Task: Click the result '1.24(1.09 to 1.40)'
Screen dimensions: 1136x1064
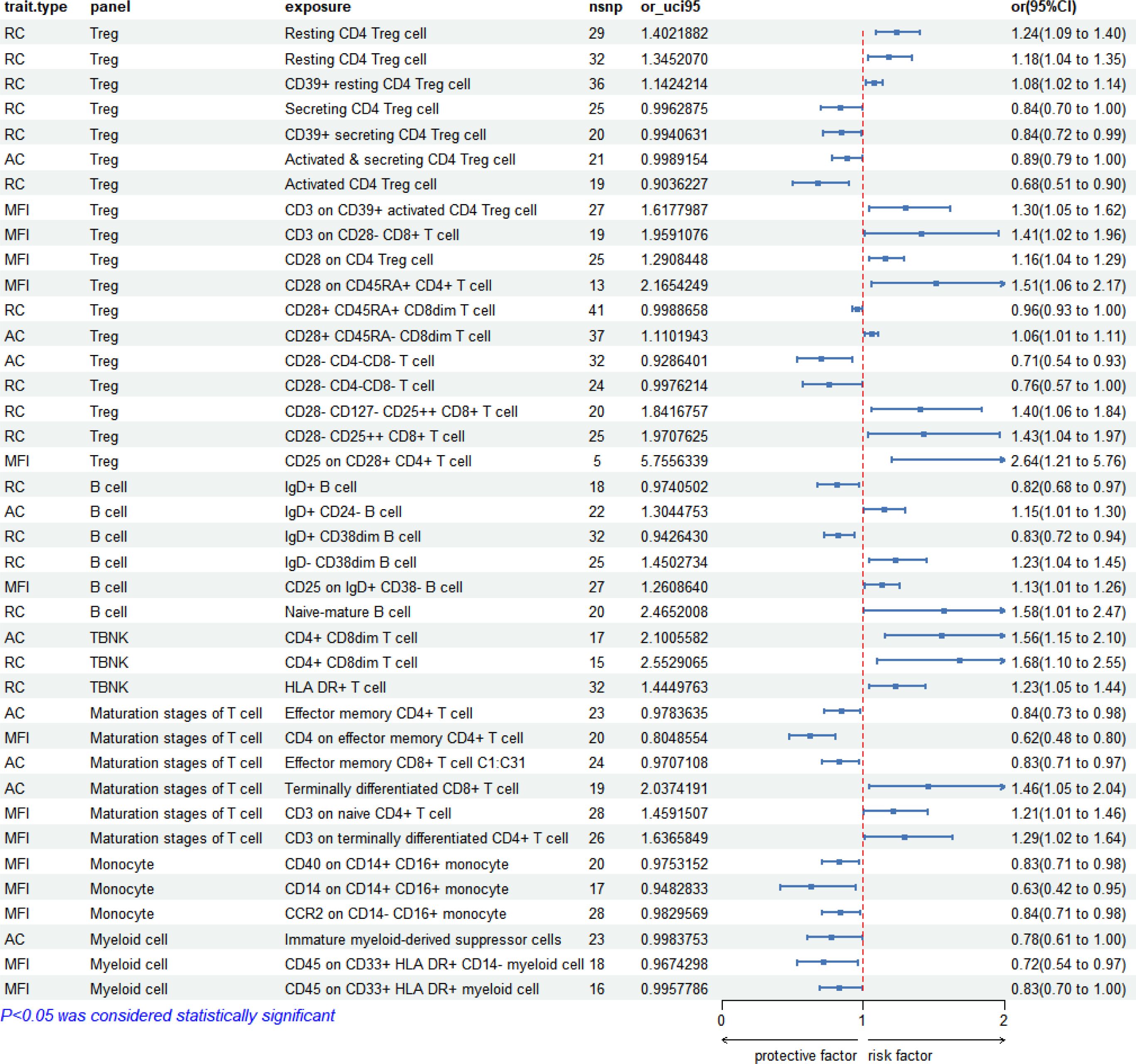Action: (1069, 33)
